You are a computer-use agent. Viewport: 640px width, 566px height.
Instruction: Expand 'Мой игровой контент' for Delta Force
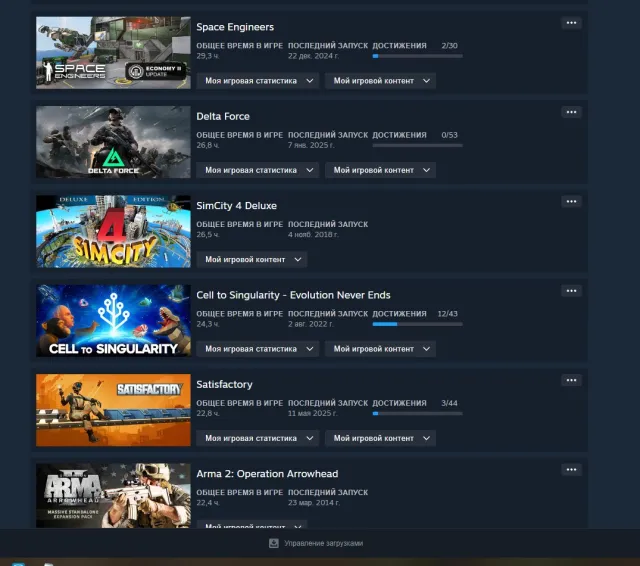[380, 170]
